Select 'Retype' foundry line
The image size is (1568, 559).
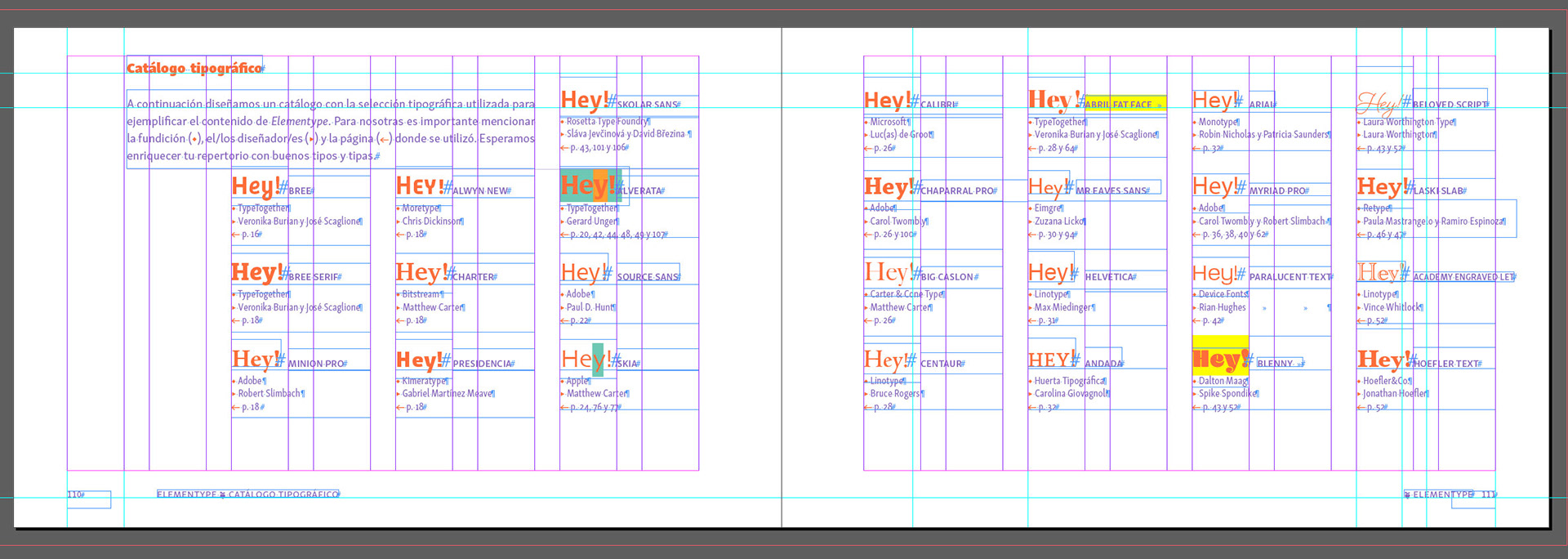1377,208
